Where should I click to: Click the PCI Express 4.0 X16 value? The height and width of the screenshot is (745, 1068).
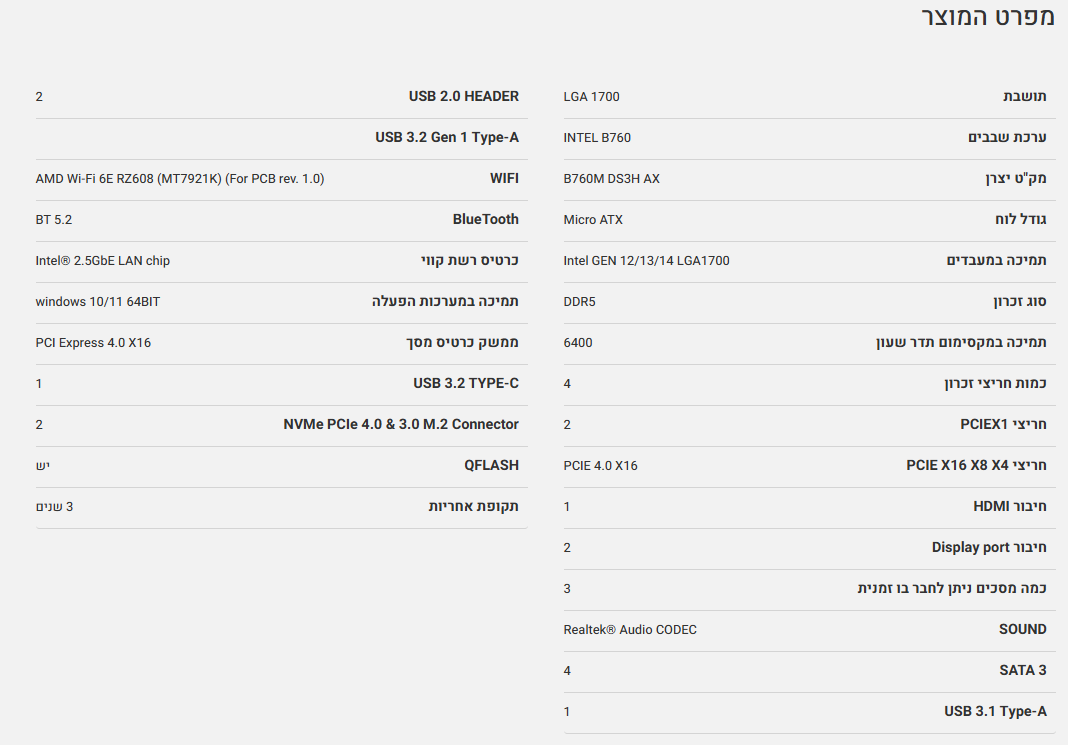93,343
